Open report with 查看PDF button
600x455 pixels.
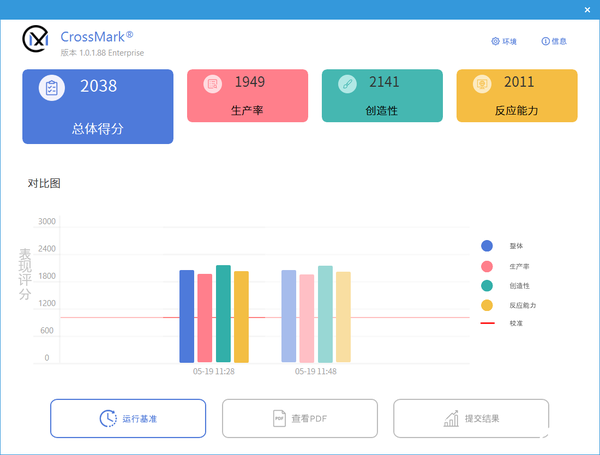pyautogui.click(x=300, y=418)
